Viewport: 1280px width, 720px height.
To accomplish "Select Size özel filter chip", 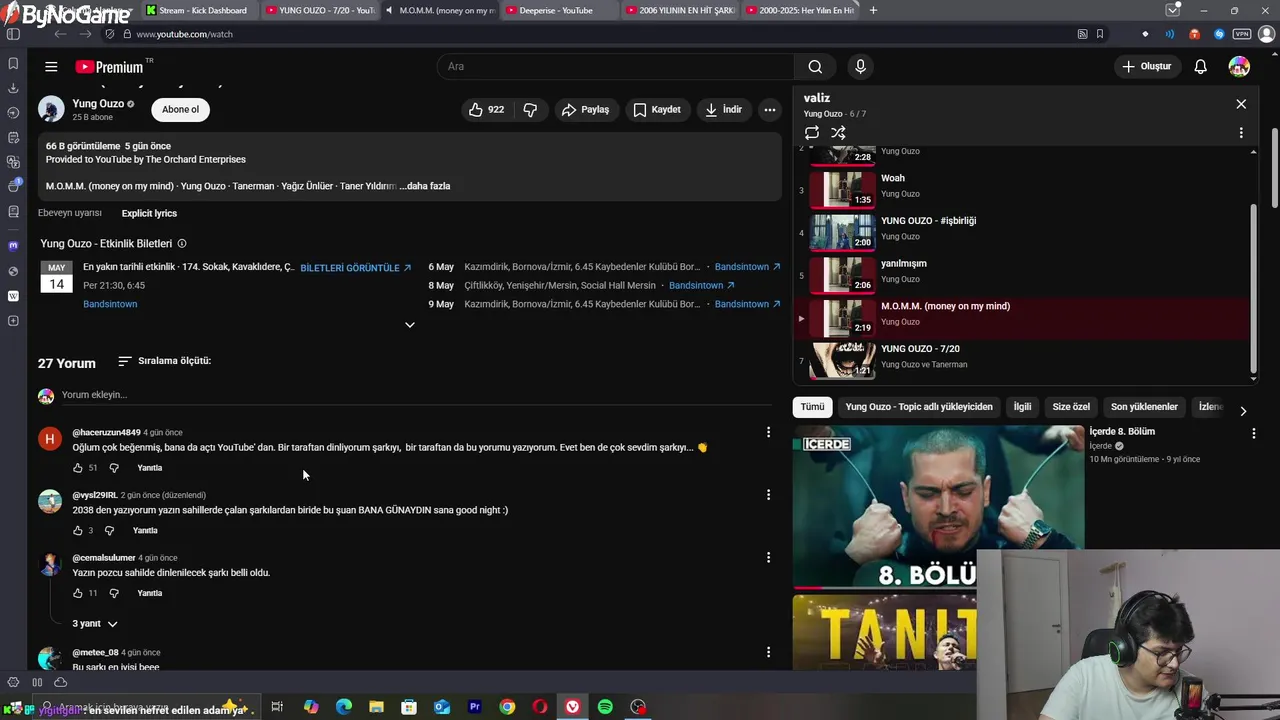I will (1071, 407).
